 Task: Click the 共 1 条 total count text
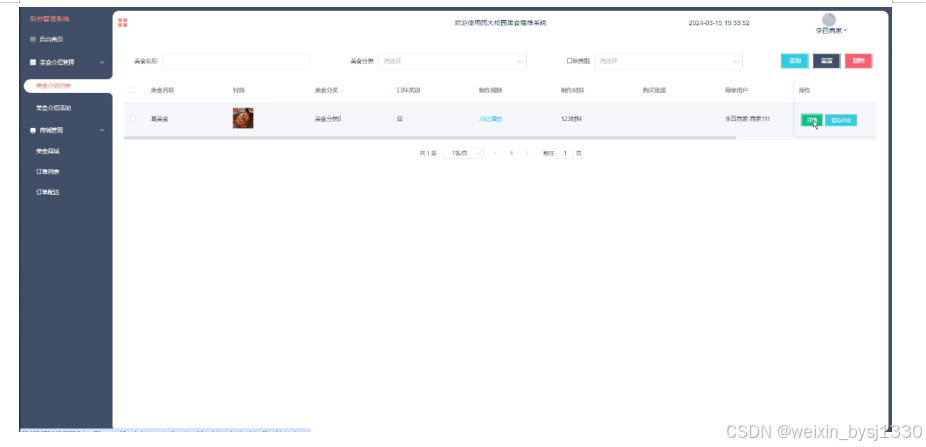coord(428,153)
